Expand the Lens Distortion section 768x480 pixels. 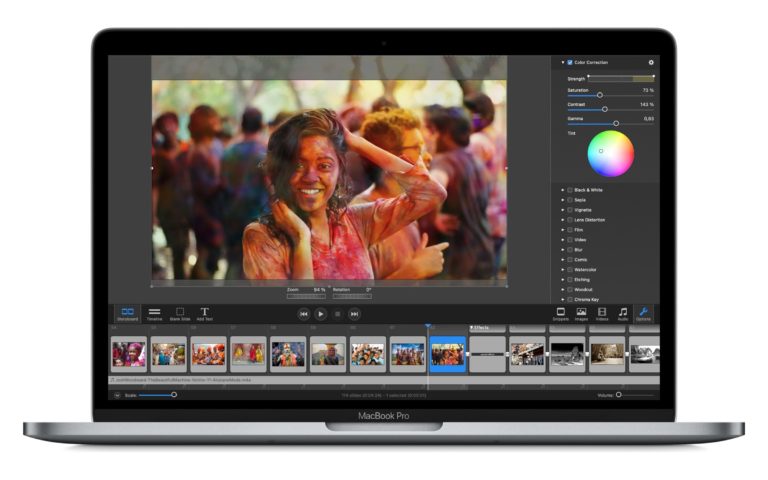pos(563,220)
